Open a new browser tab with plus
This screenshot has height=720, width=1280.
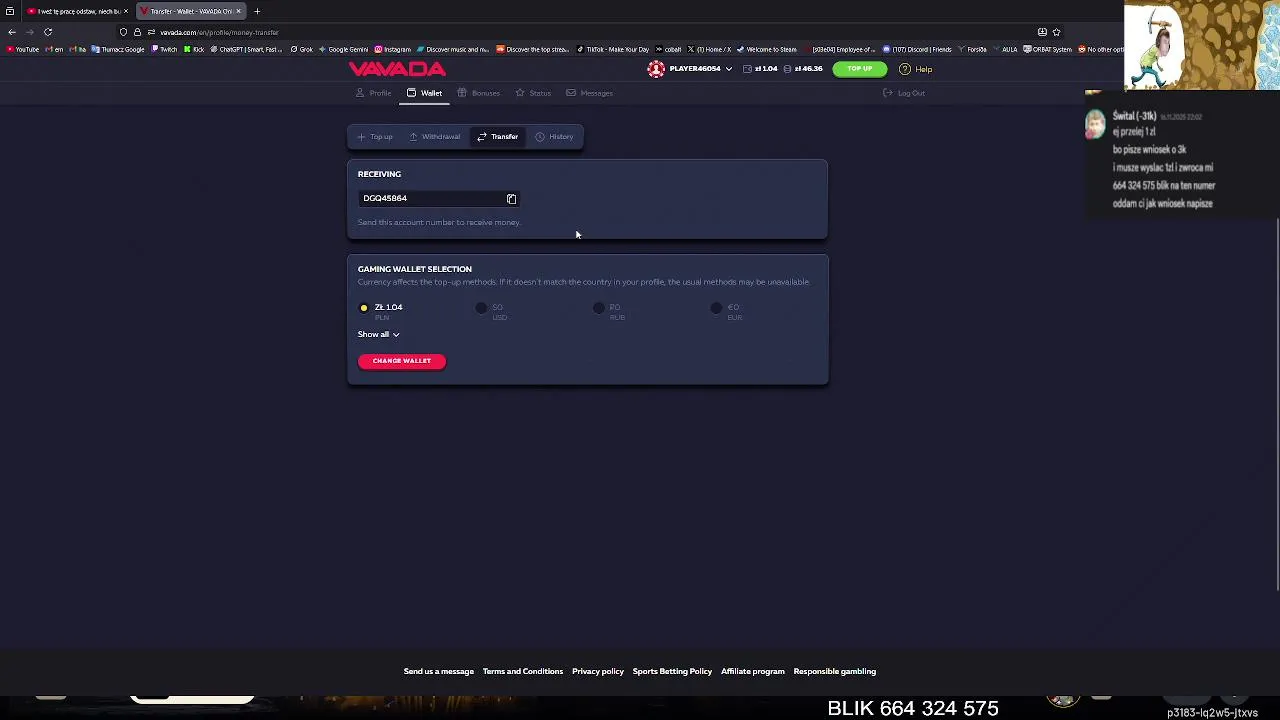[257, 11]
